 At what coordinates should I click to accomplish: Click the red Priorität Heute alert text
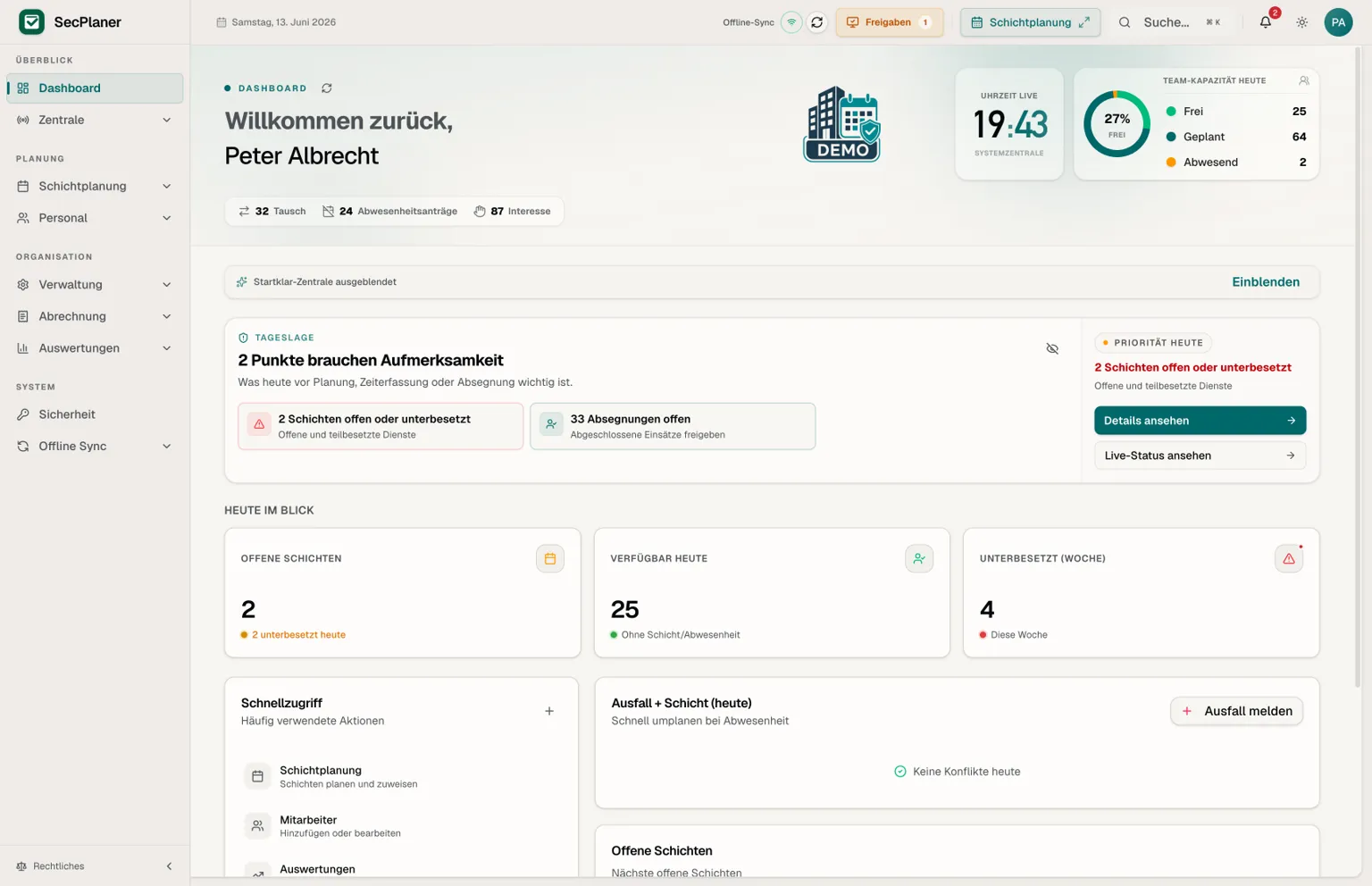point(1192,367)
